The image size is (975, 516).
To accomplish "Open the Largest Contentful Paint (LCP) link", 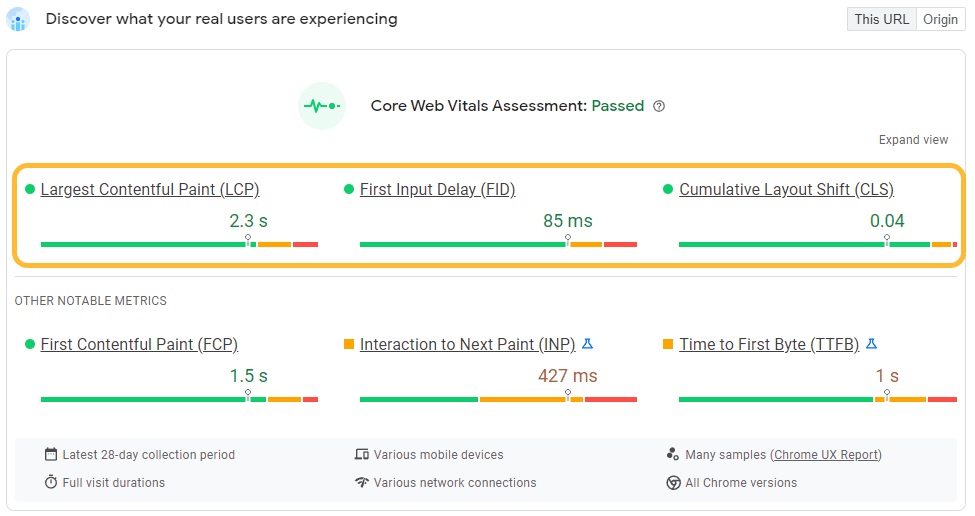I will (150, 189).
